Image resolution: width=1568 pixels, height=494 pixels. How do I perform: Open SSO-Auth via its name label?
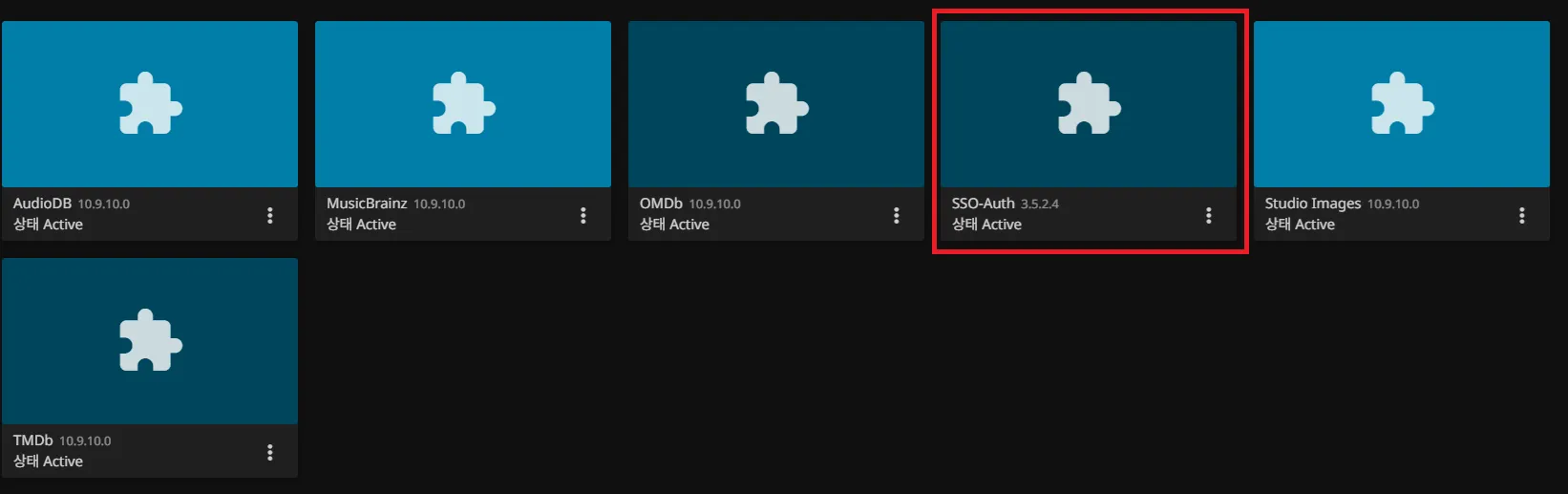[983, 204]
